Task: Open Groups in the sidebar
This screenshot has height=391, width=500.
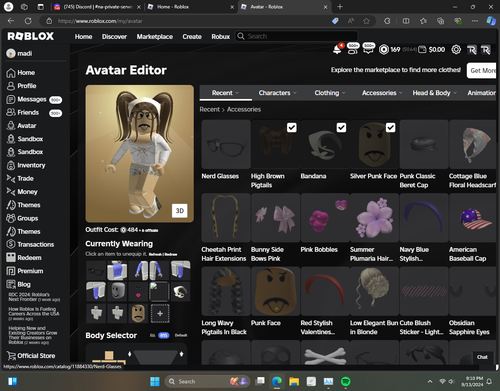Action: [x=22, y=218]
